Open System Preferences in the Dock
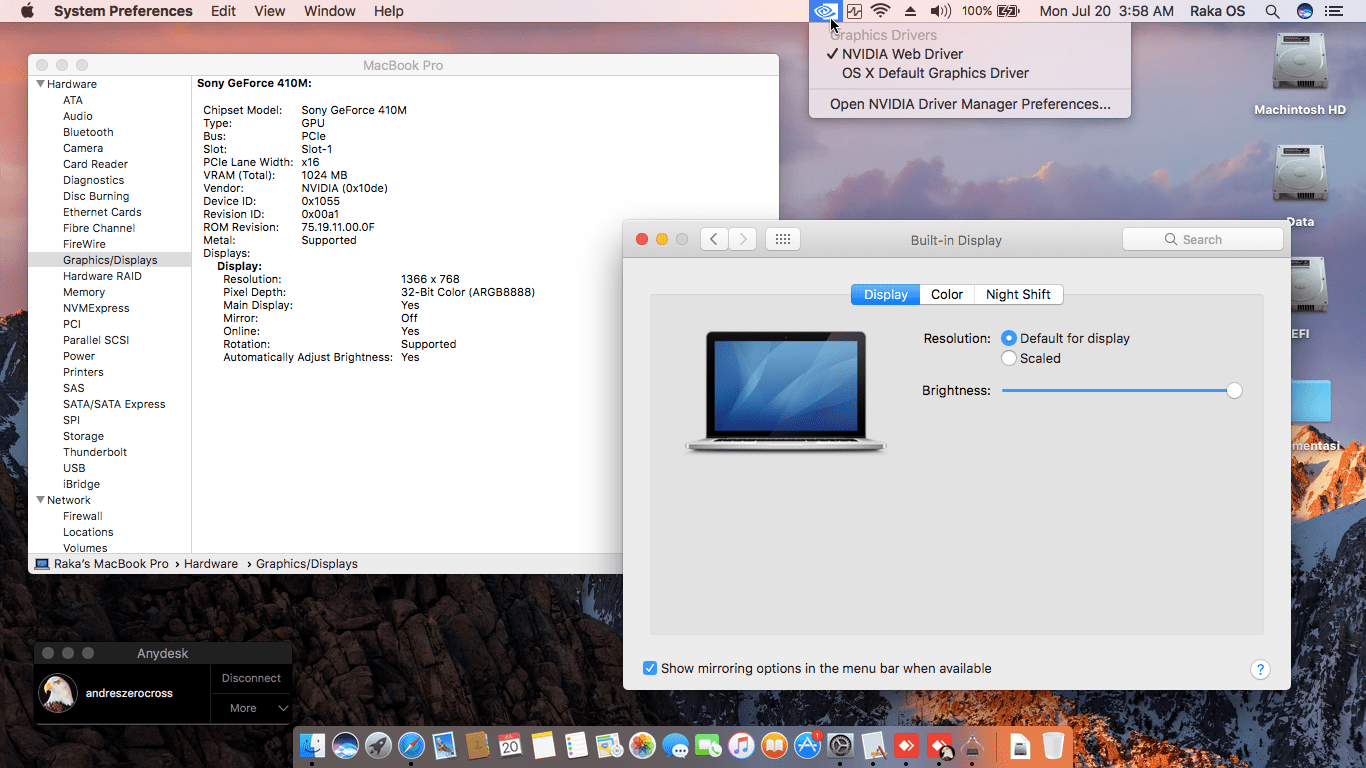Screen dimensions: 1366x768 pos(840,745)
